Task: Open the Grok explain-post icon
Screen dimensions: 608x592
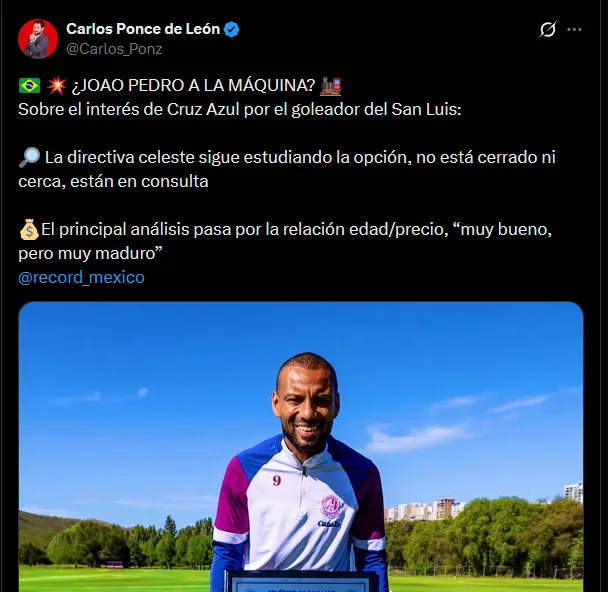Action: coord(547,30)
